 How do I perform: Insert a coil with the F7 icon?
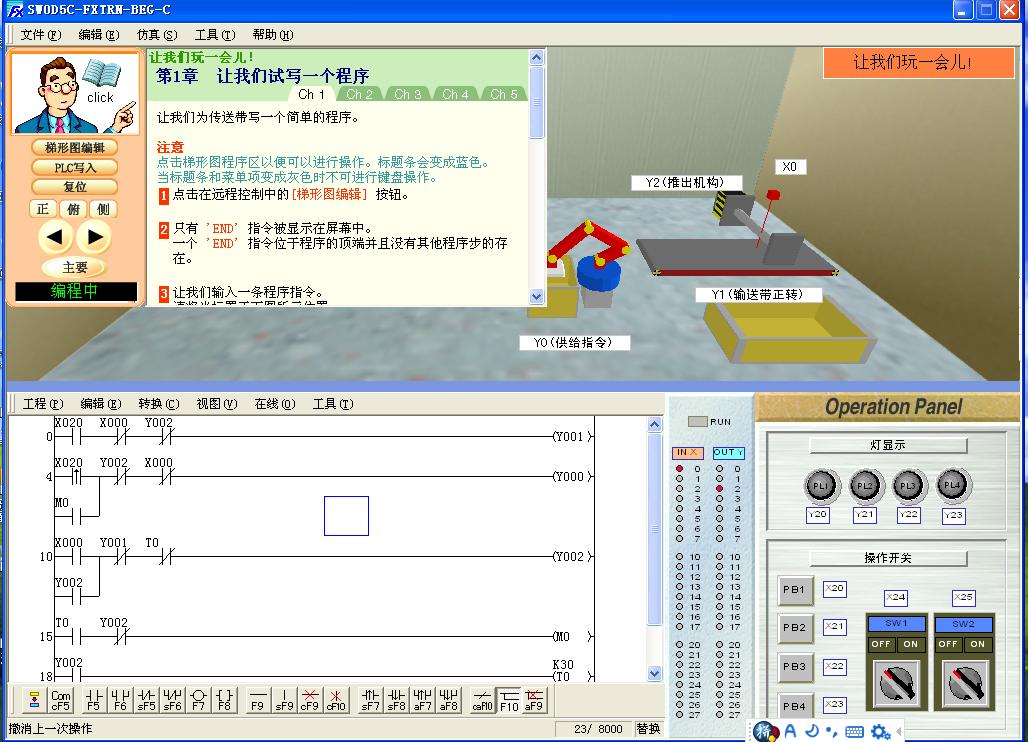click(198, 699)
